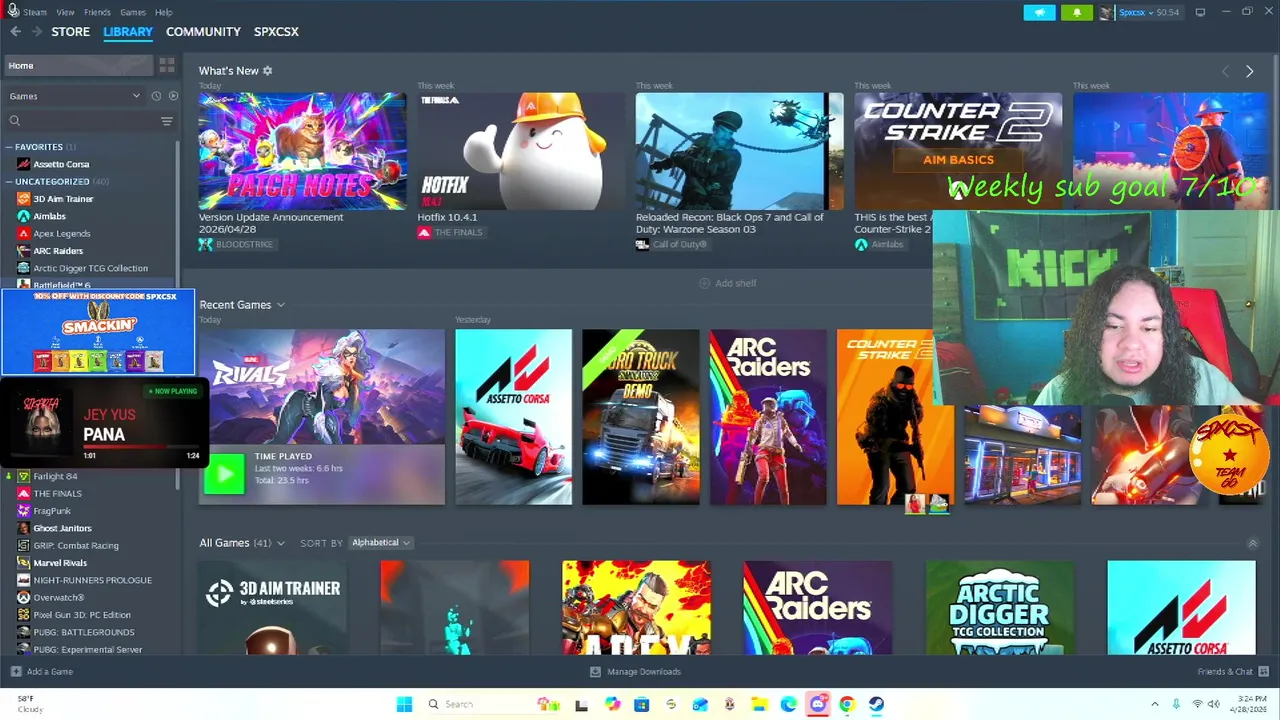Open Google Chrome from taskbar
The width and height of the screenshot is (1280, 720).
[x=847, y=704]
